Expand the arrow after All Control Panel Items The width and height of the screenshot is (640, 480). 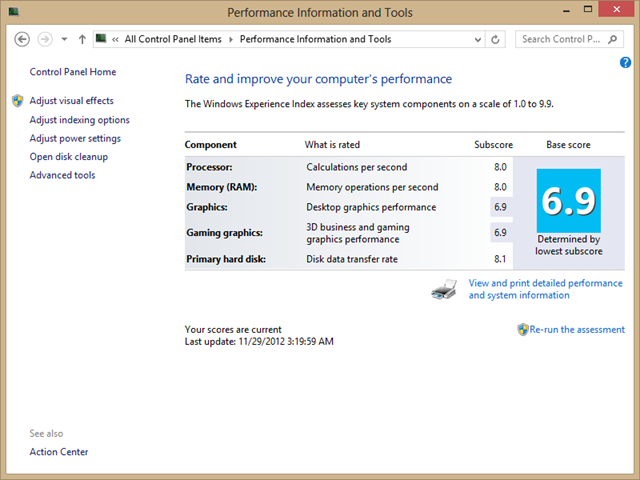pos(231,40)
